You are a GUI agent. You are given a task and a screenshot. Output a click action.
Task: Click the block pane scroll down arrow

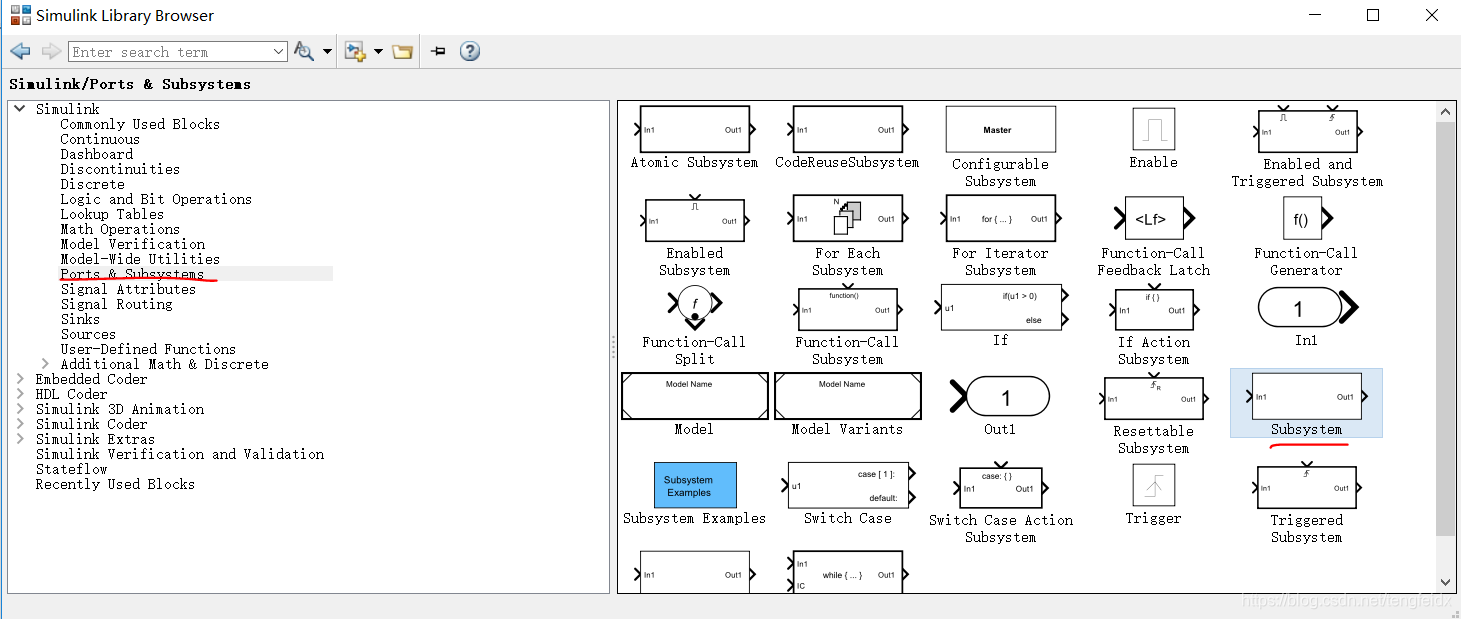click(x=1445, y=582)
